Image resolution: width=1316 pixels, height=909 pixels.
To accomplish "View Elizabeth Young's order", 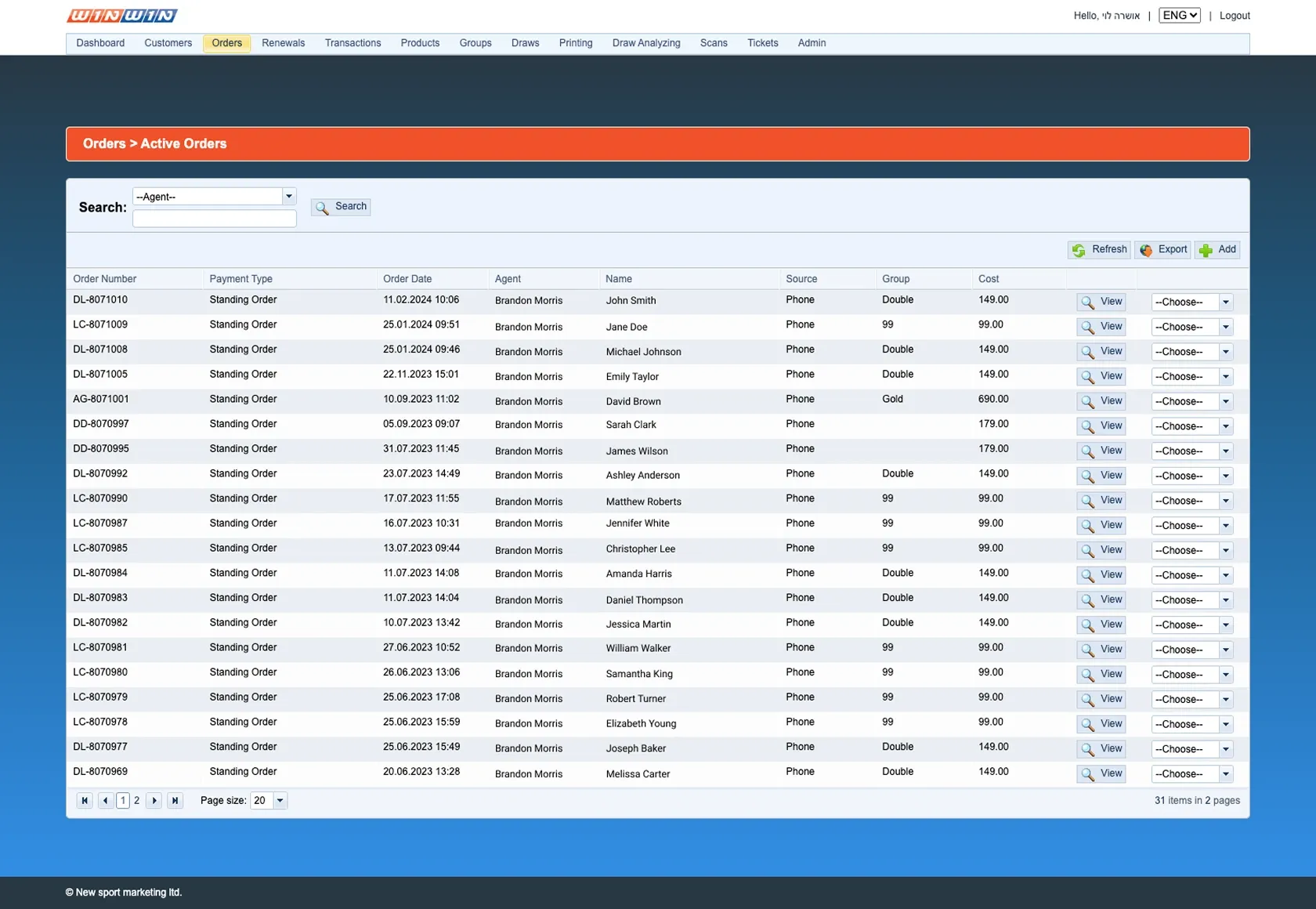I will 1101,724.
